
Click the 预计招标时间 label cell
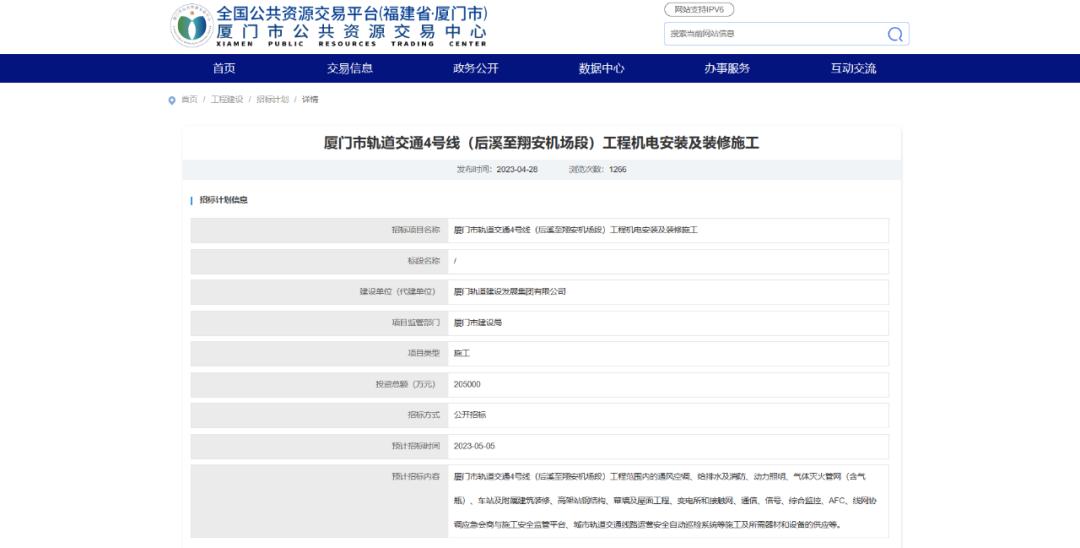click(x=320, y=446)
